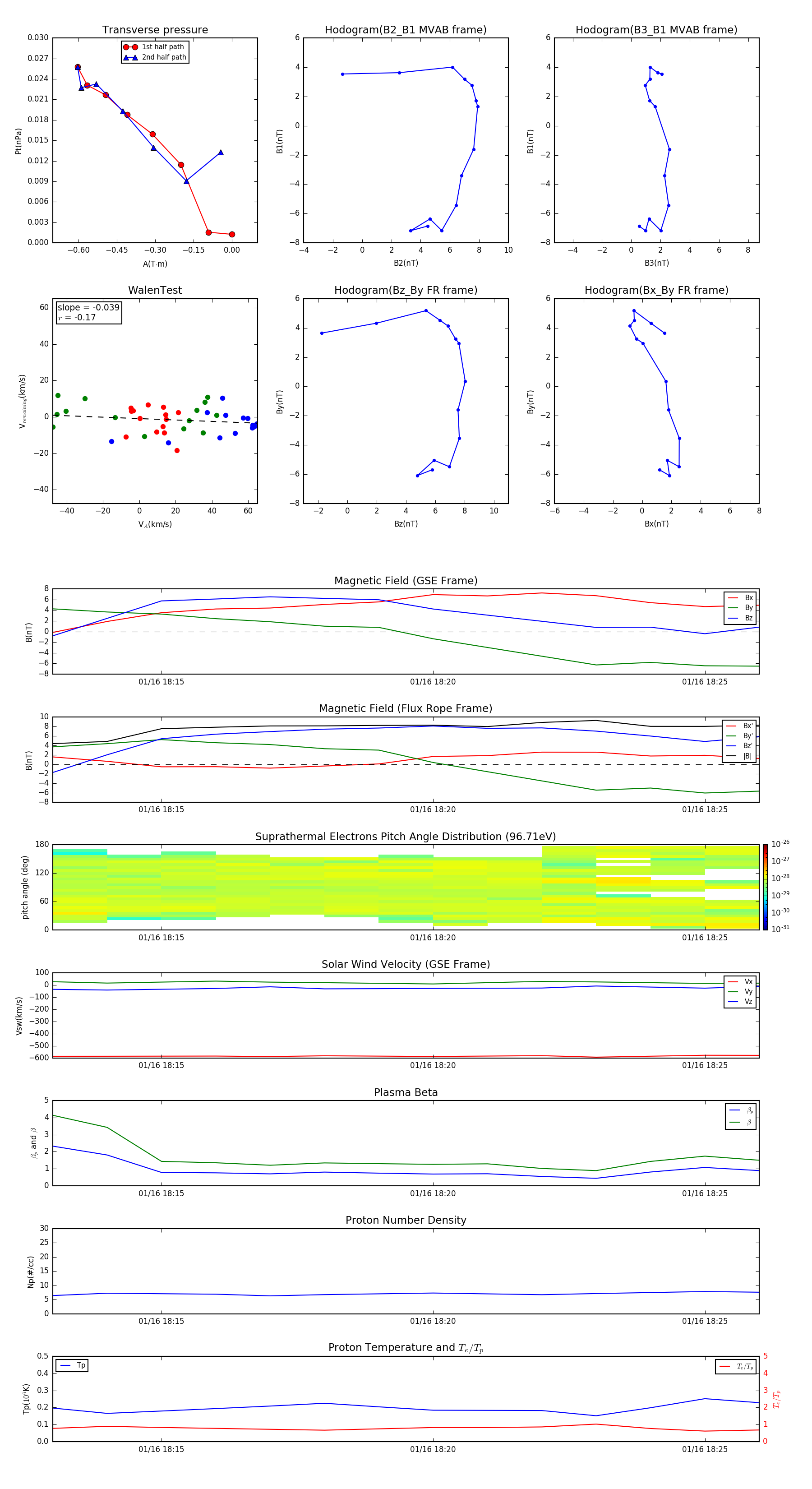Screen dimensions: 812x1489
Task: Click the "Transverse pressure" plot title
Action: click(155, 30)
